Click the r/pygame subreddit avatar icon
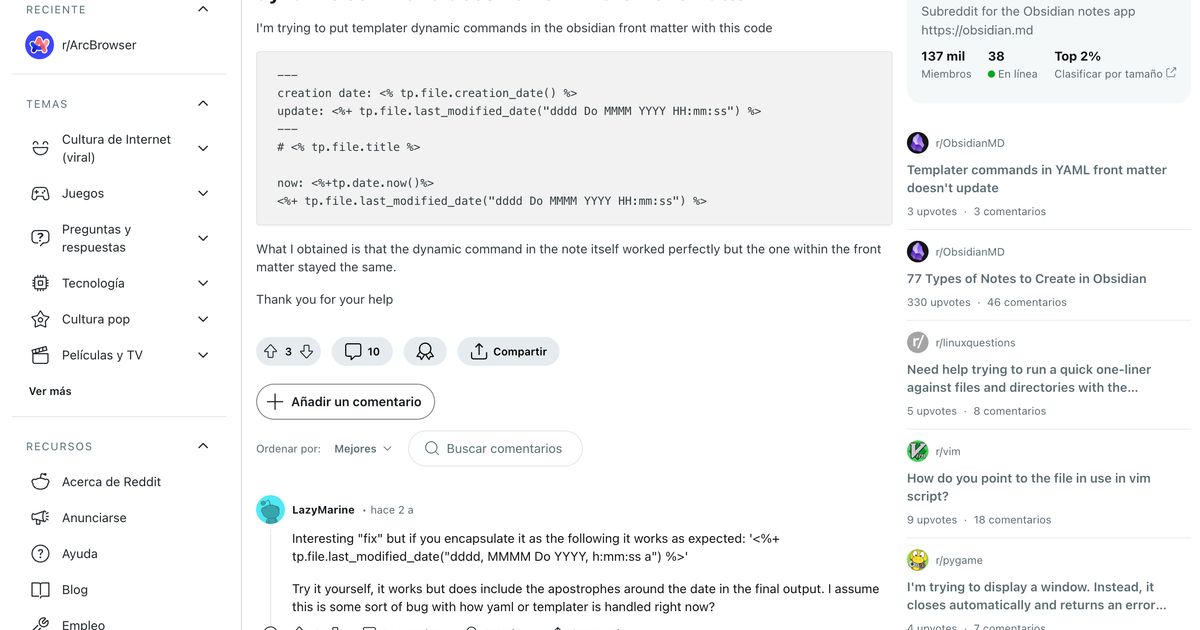Viewport: 1200px width, 630px height. pos(917,560)
